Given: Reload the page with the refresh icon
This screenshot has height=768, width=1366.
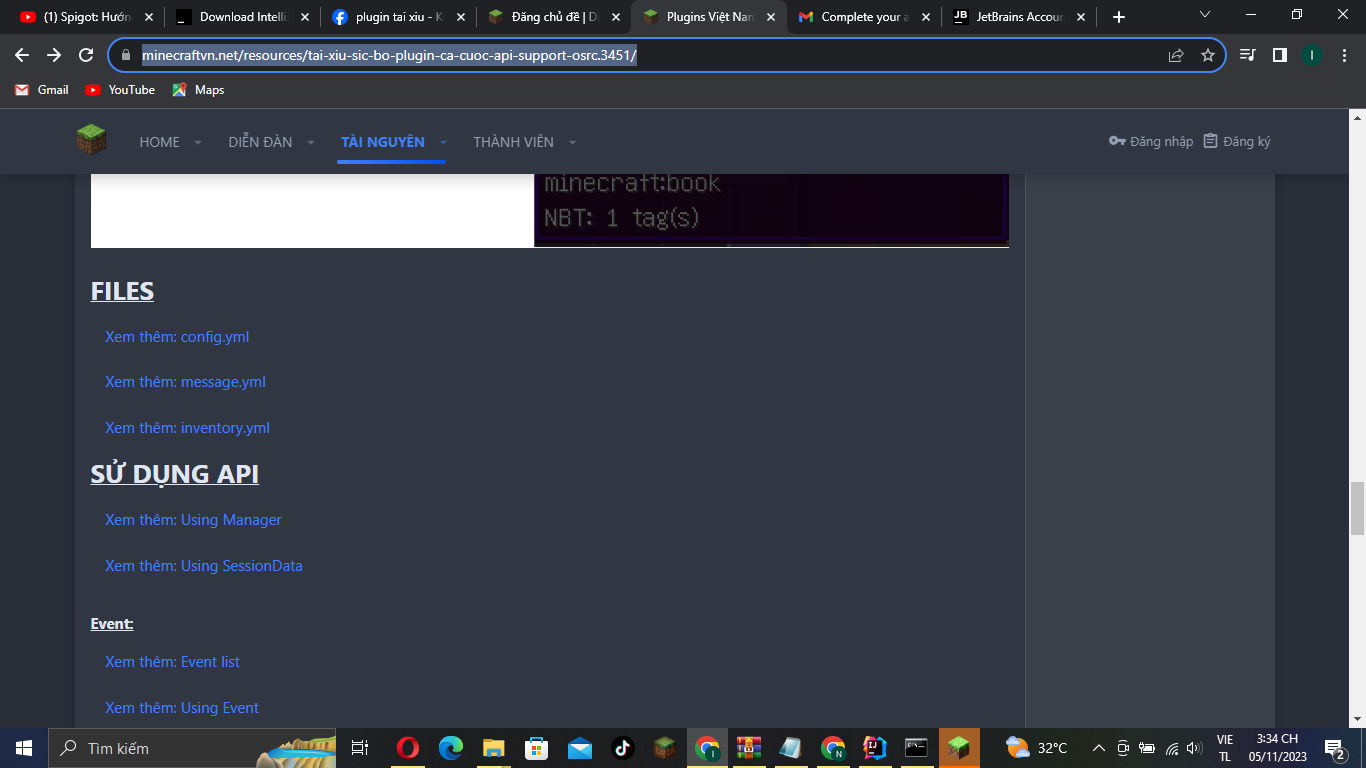Looking at the screenshot, I should (x=86, y=55).
